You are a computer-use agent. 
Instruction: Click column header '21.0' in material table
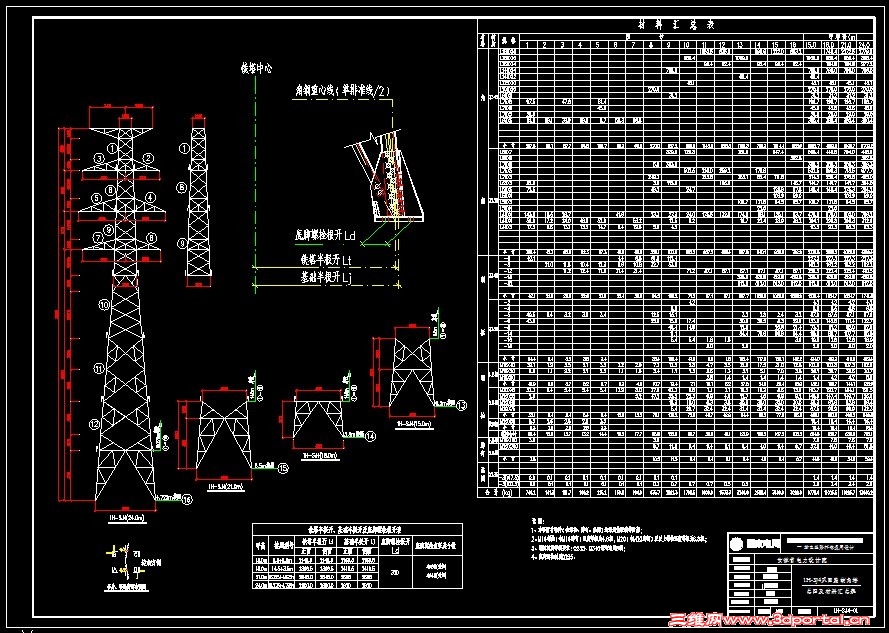(x=849, y=44)
